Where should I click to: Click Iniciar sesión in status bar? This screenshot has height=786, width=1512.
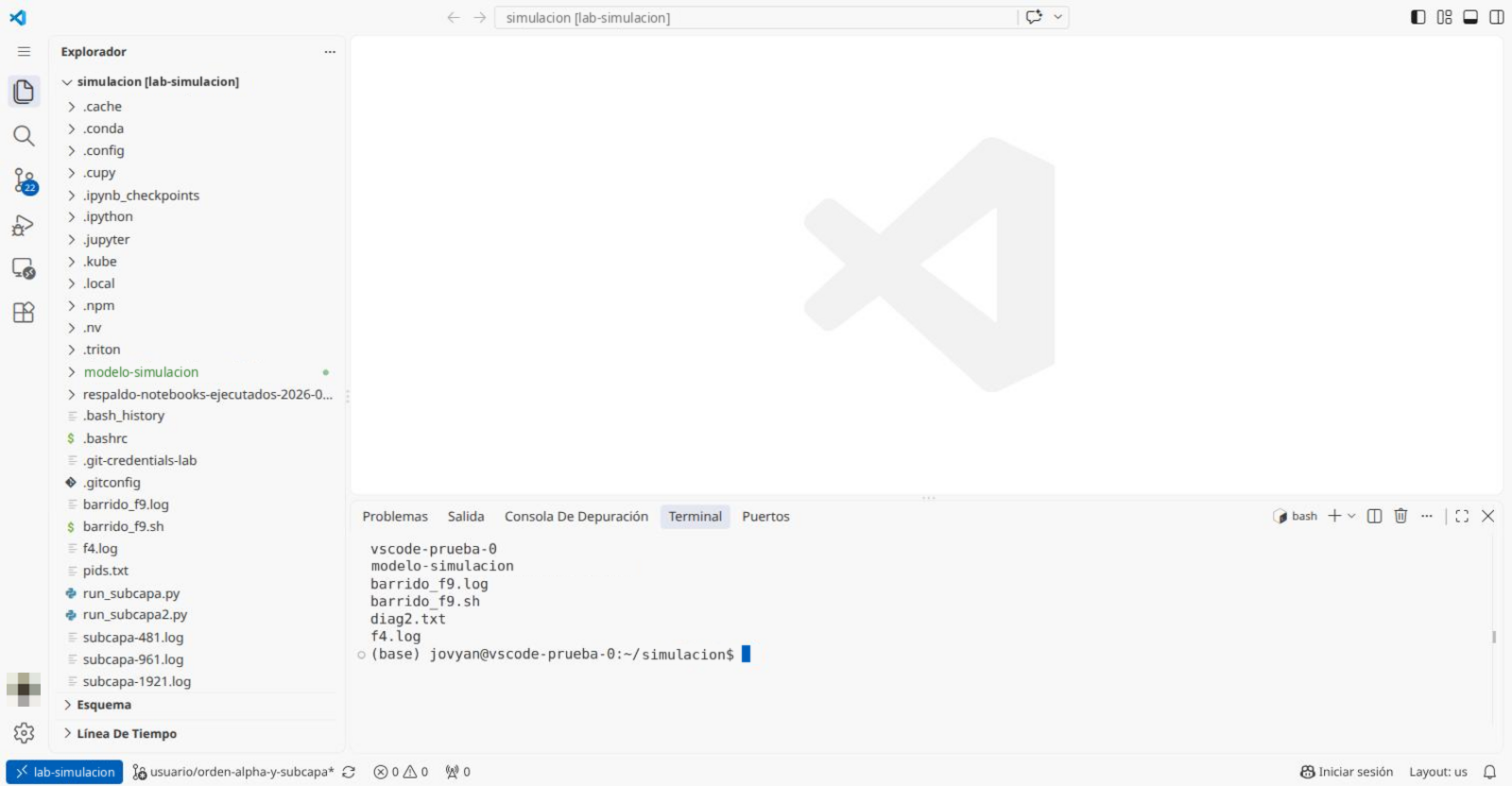point(1347,772)
